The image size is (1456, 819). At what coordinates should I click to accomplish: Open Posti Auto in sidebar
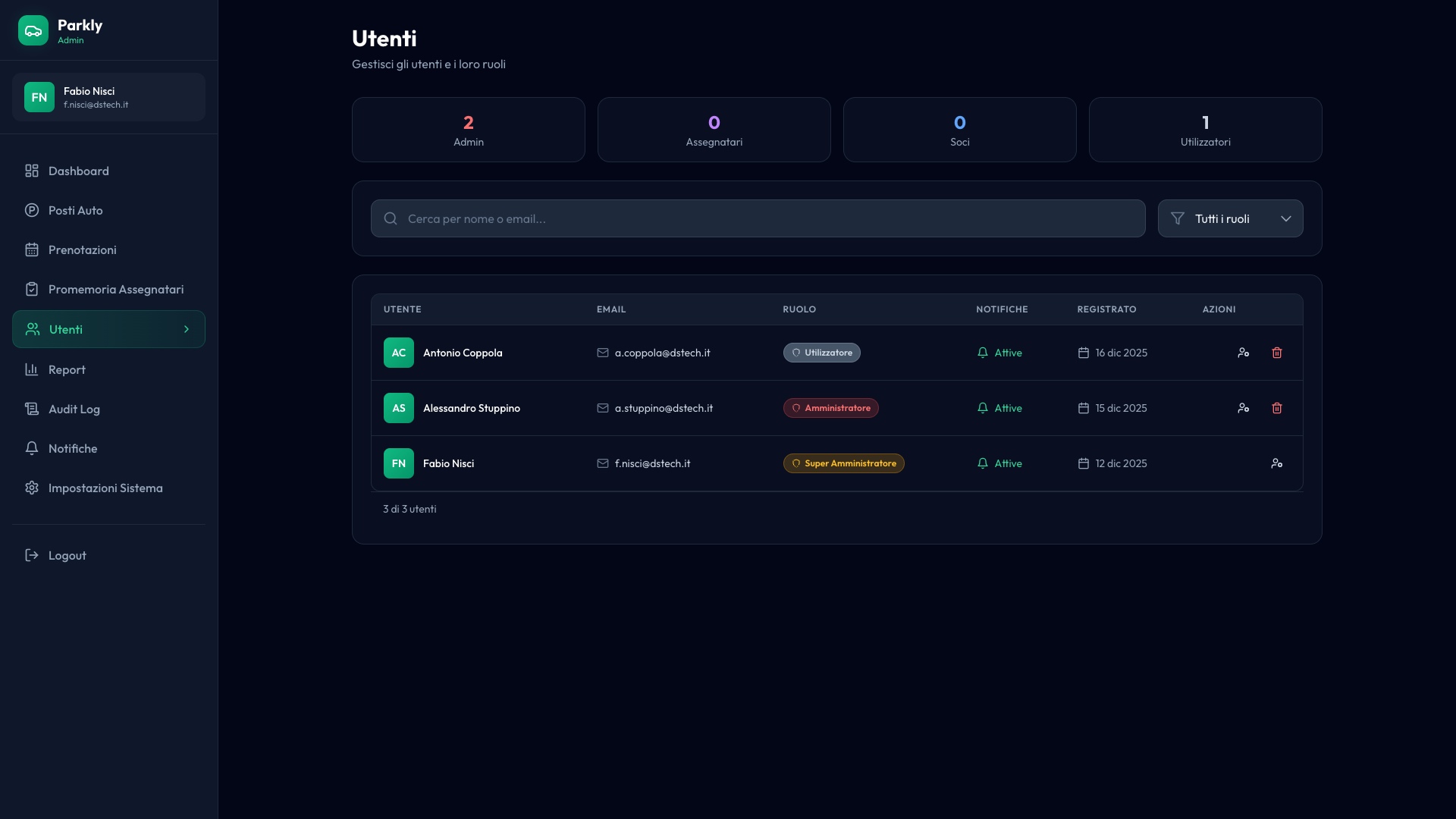point(75,210)
